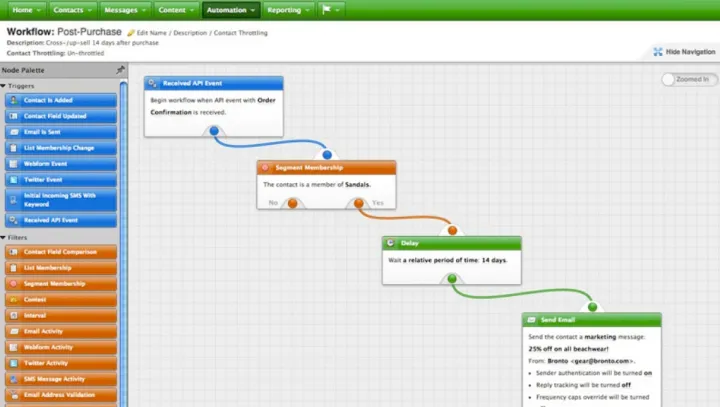Click the Twitter Event trigger icon

(x=14, y=180)
